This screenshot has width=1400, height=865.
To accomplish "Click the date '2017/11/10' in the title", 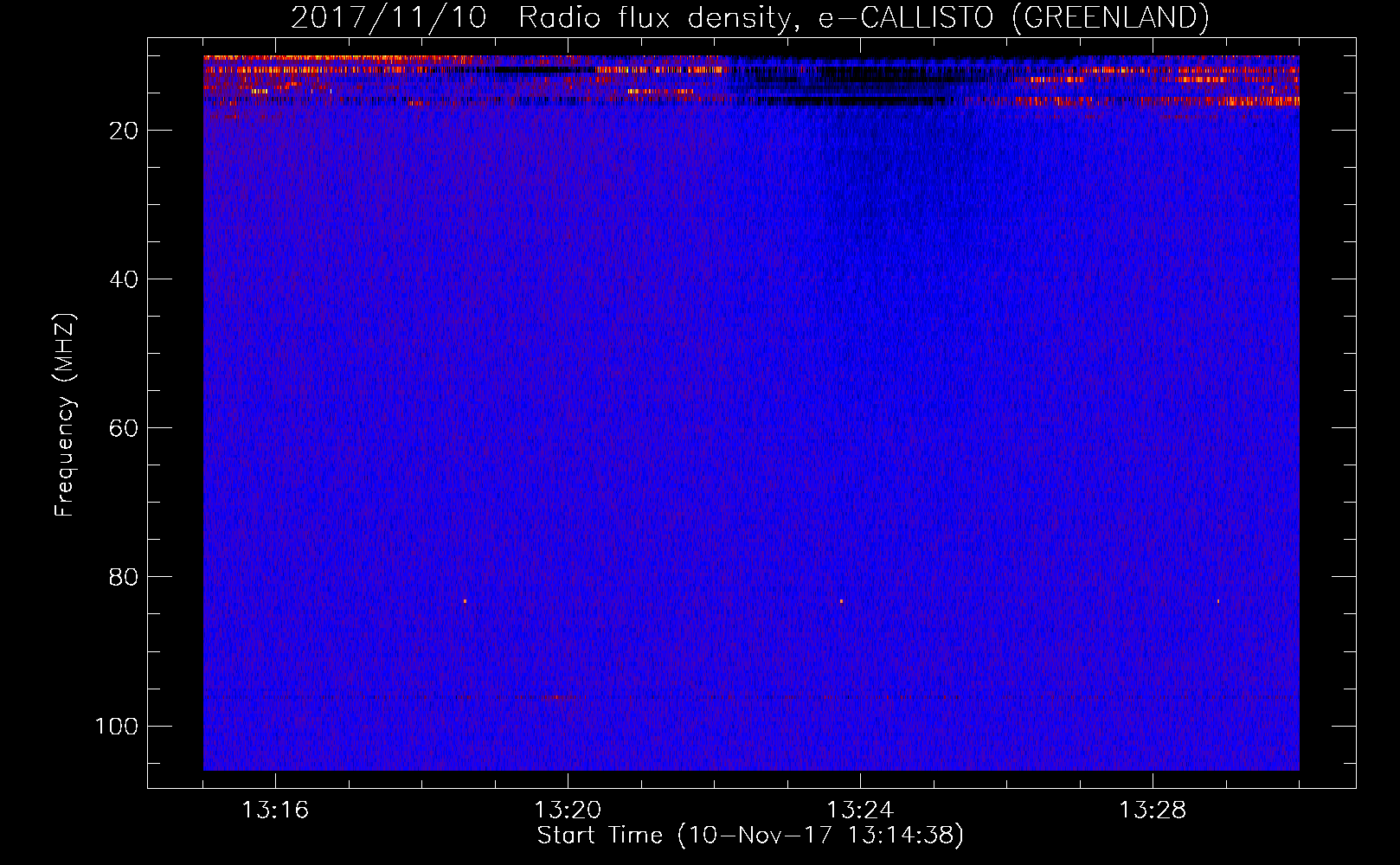I will click(389, 17).
